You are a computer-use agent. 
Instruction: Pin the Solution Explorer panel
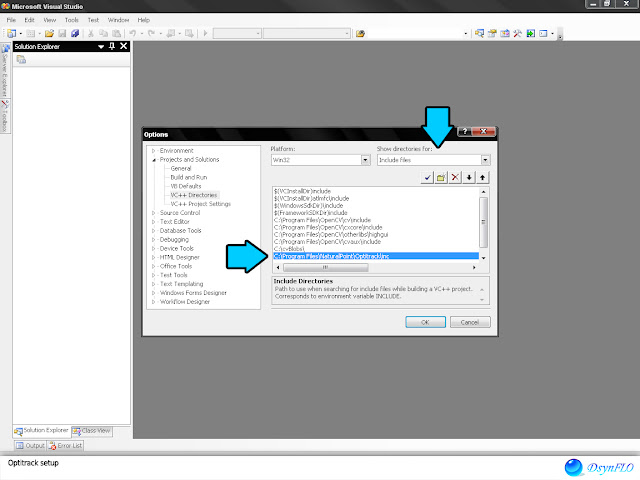pyautogui.click(x=112, y=47)
